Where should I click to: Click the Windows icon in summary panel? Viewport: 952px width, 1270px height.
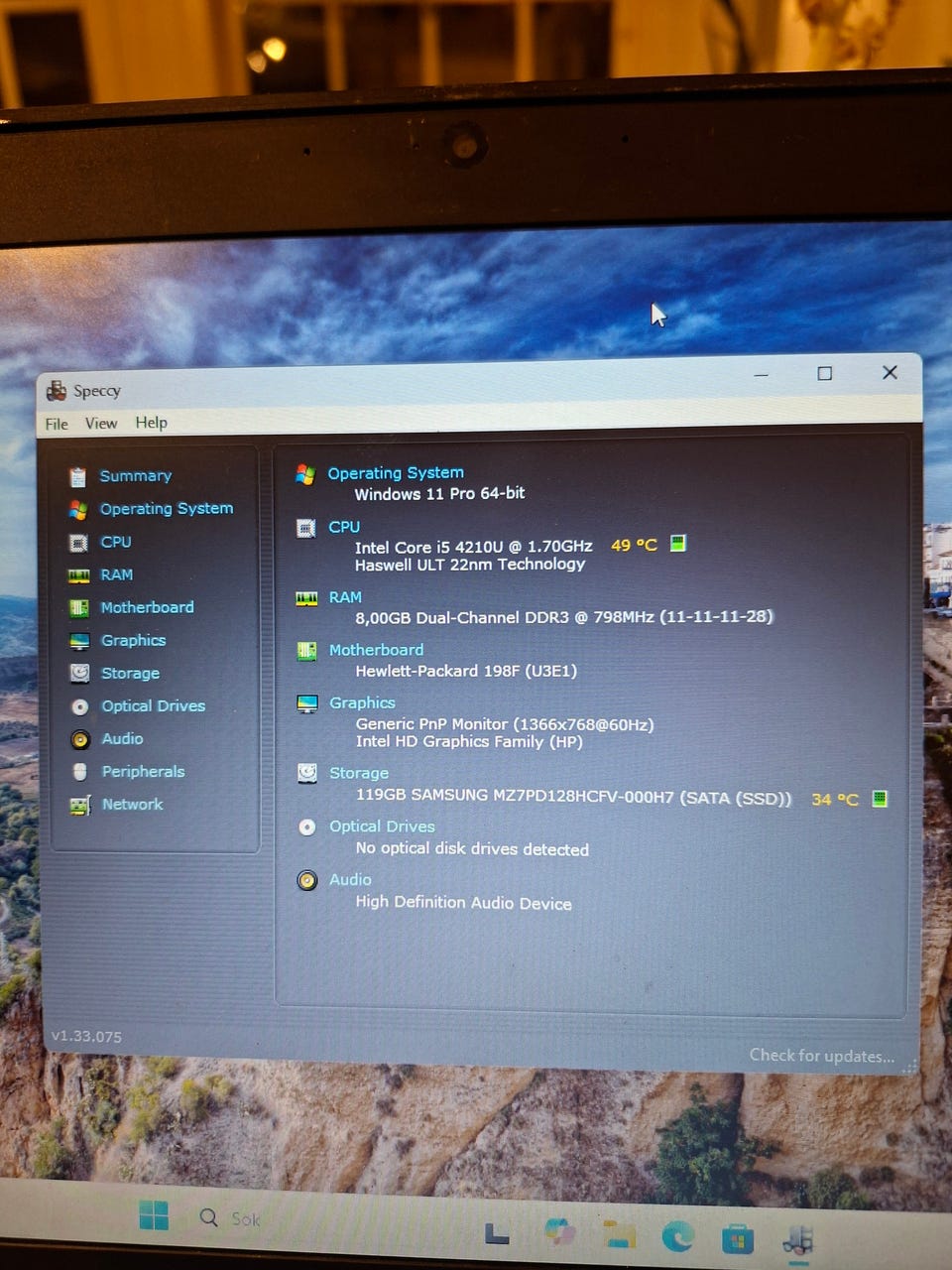coord(305,474)
